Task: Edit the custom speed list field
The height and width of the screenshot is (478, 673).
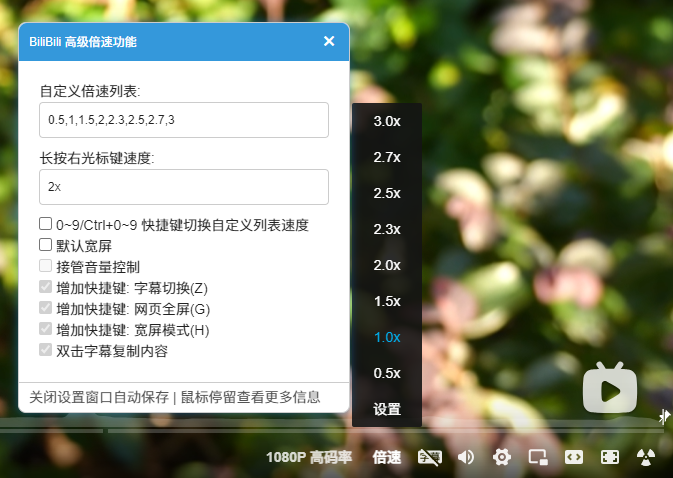Action: (184, 120)
